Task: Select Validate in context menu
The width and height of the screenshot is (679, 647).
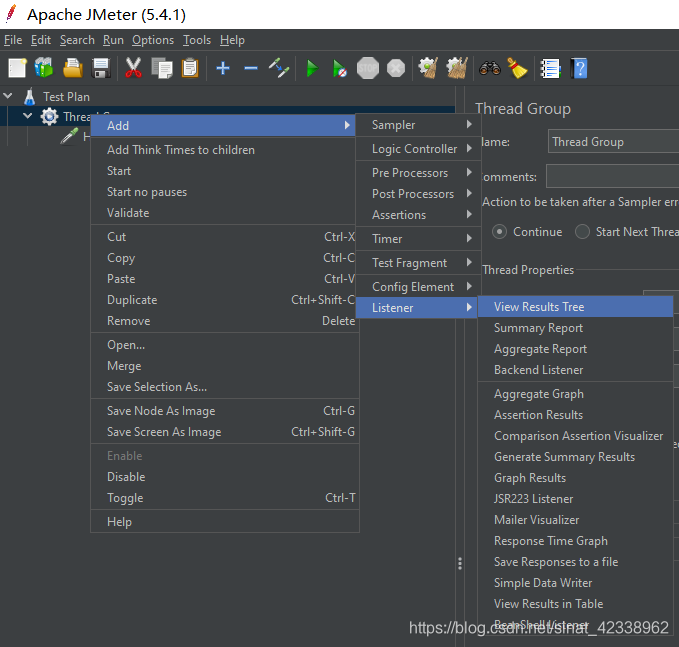Action: pos(223,213)
